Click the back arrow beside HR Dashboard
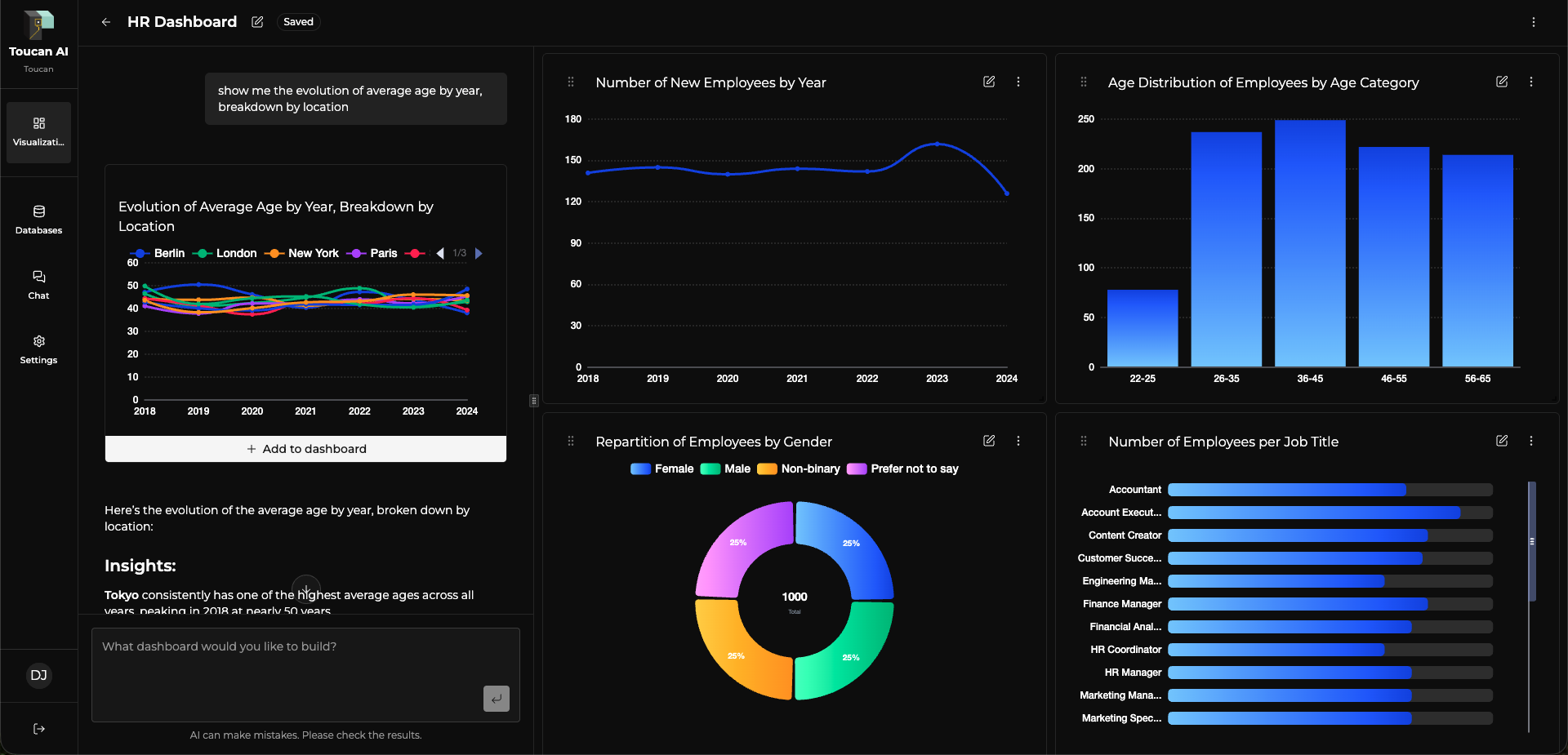The height and width of the screenshot is (755, 1568). pos(106,22)
